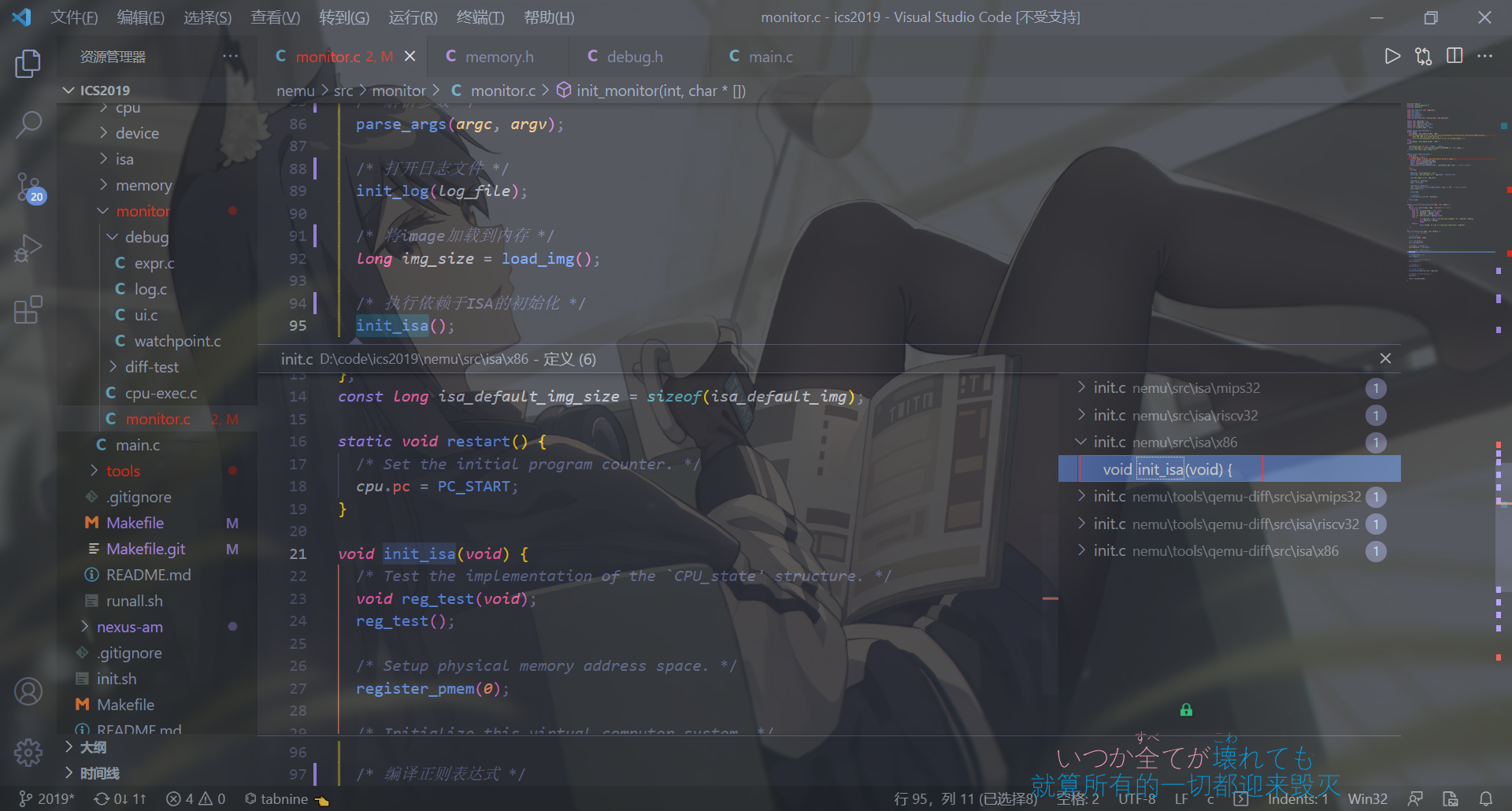Open the Search view
Image resolution: width=1512 pixels, height=811 pixels.
point(28,124)
